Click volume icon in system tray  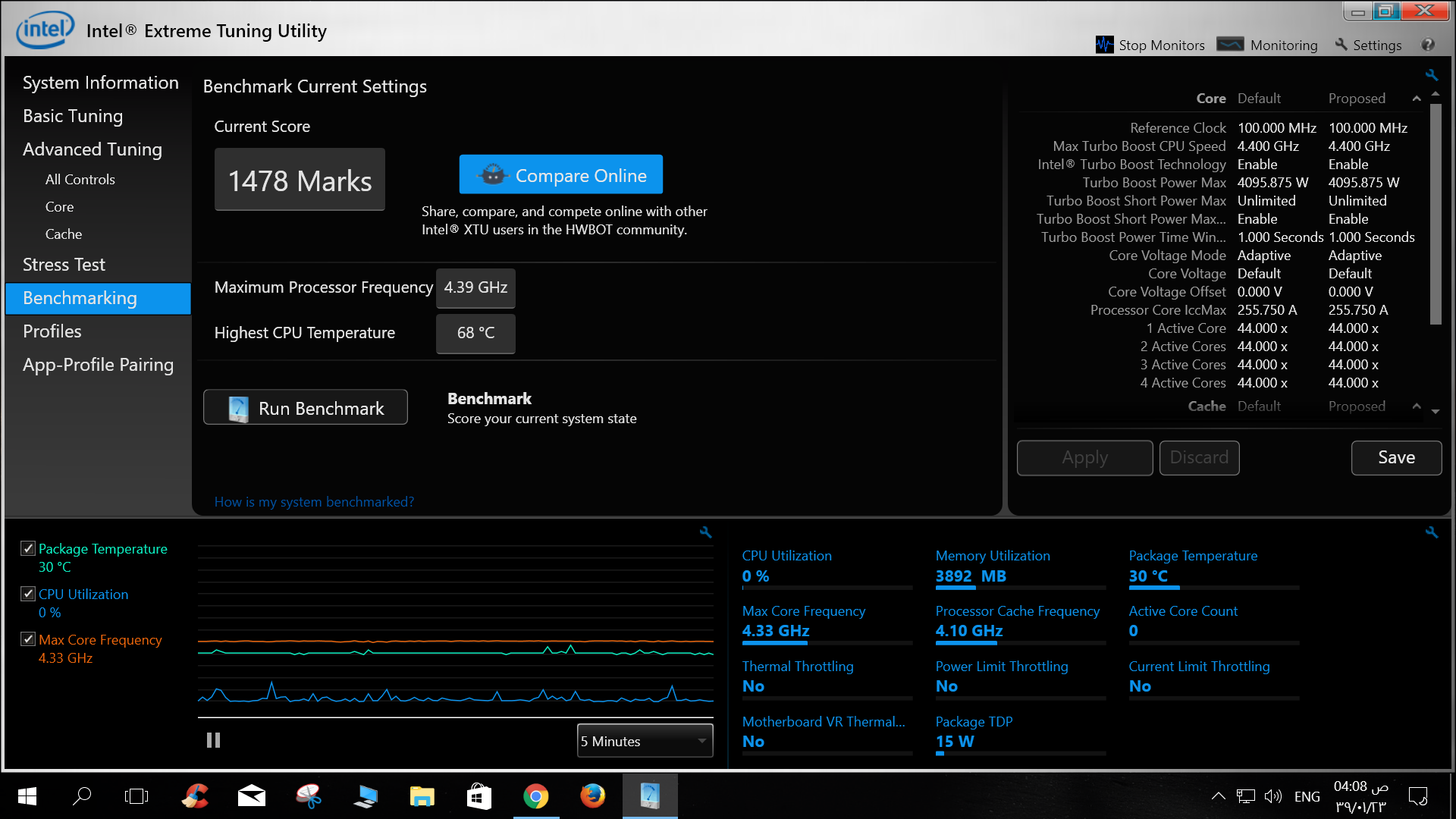point(1273,796)
